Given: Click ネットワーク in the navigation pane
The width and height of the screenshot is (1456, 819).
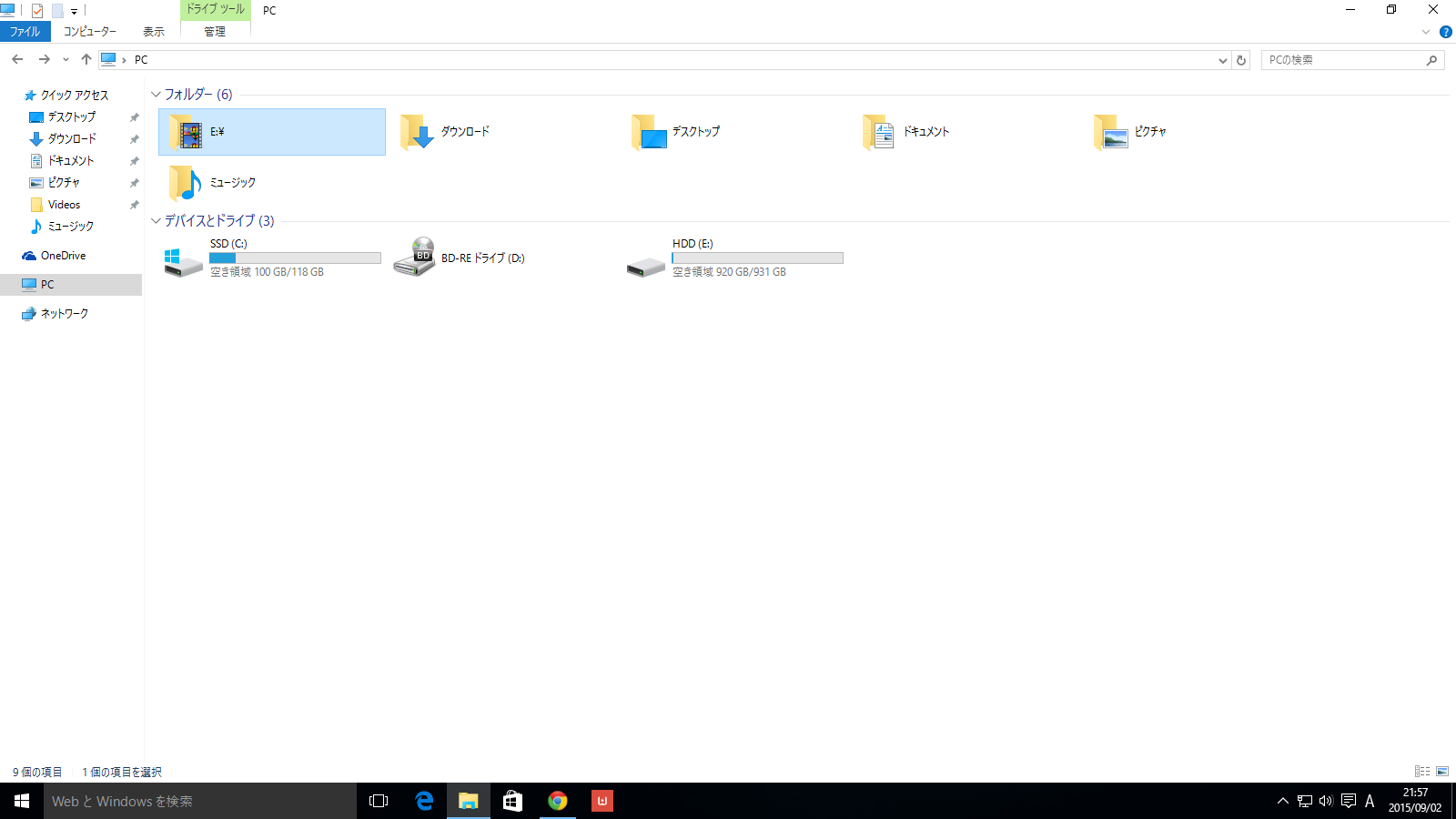Looking at the screenshot, I should [64, 314].
